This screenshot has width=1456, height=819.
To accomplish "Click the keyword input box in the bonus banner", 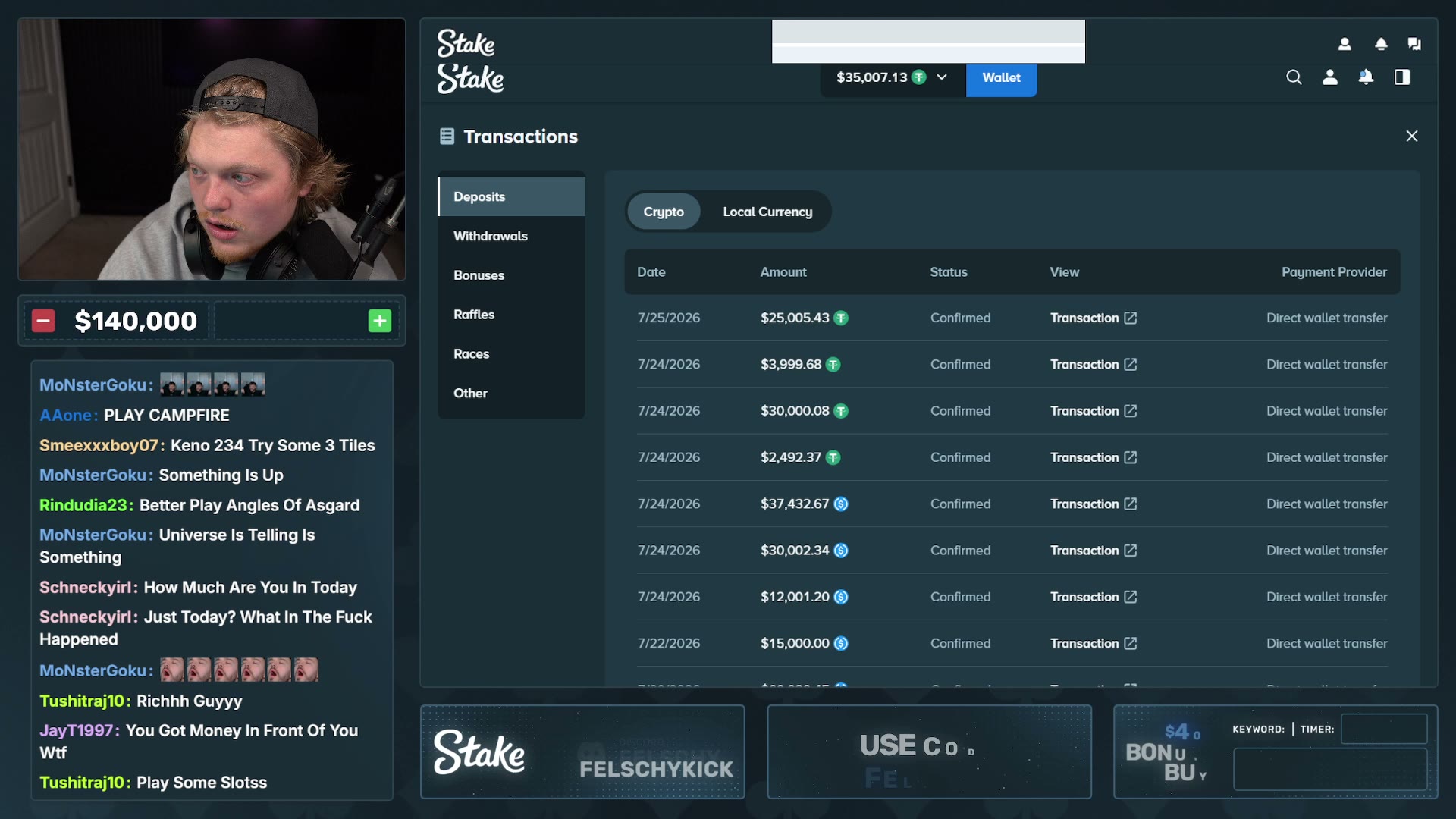I will (x=1330, y=769).
